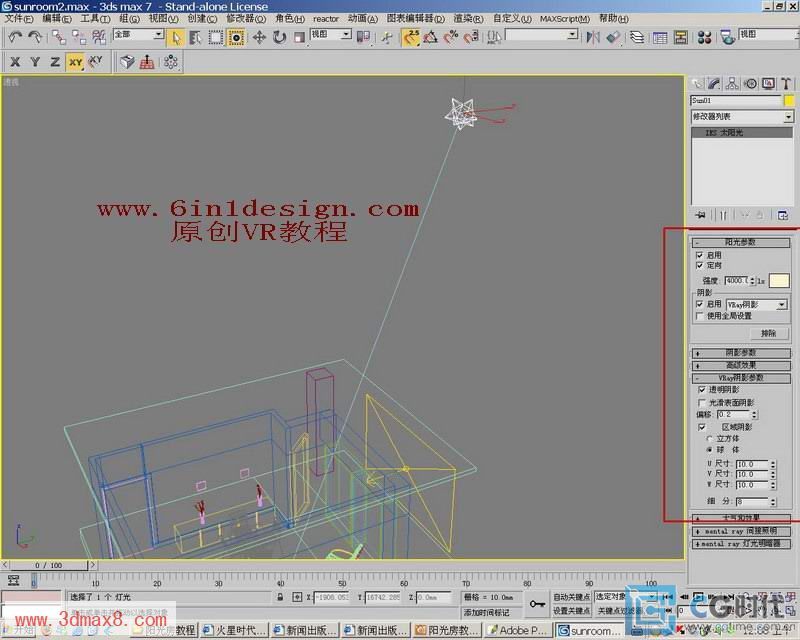Select the 球体 radio button
800x640 pixels.
(x=709, y=450)
